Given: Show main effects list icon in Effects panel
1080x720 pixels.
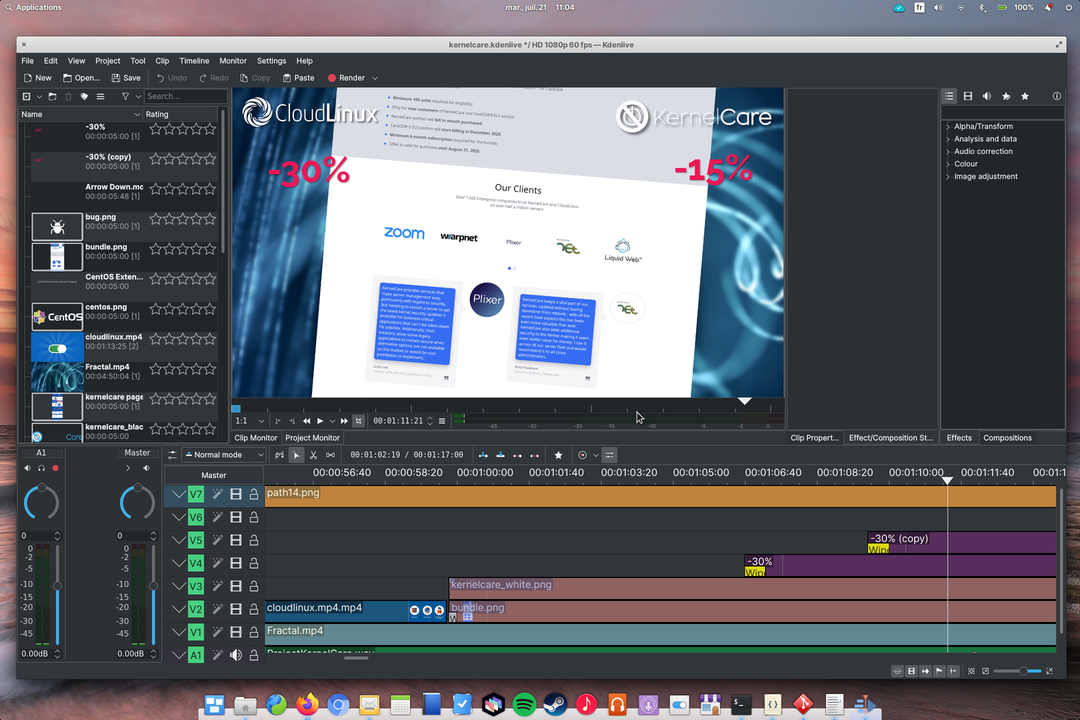Looking at the screenshot, I should (949, 96).
